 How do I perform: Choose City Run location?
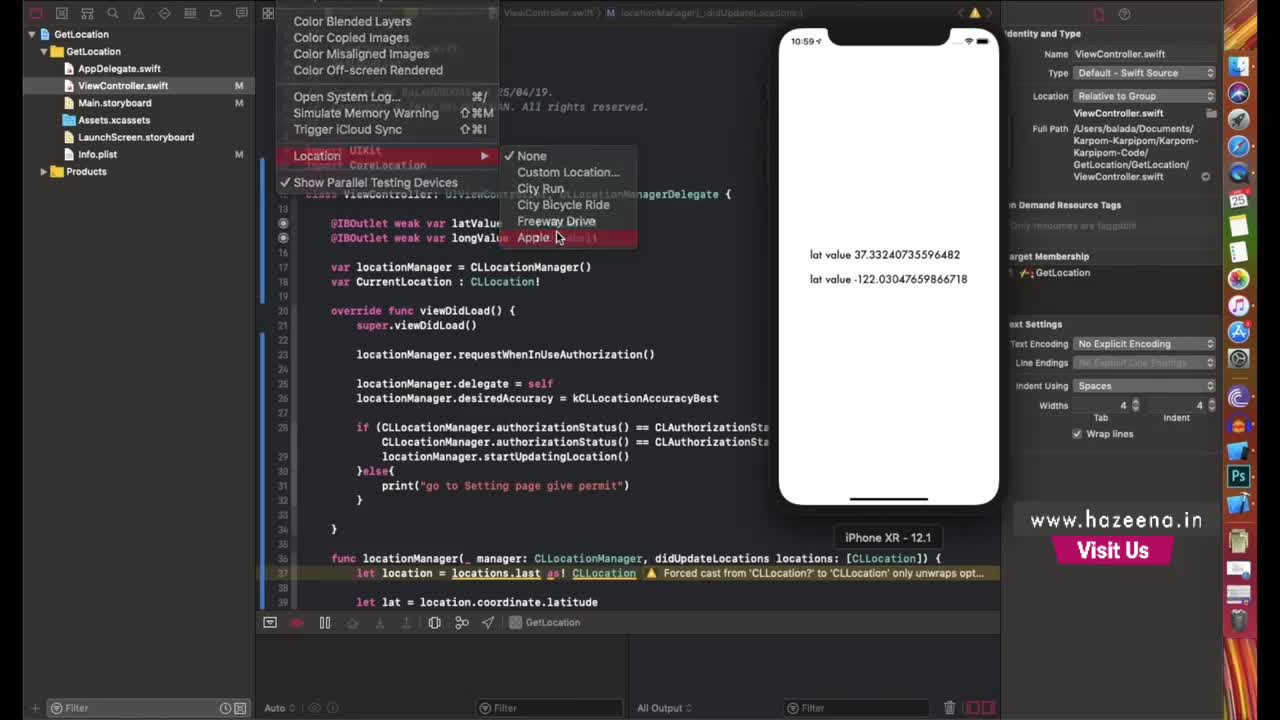click(x=568, y=189)
